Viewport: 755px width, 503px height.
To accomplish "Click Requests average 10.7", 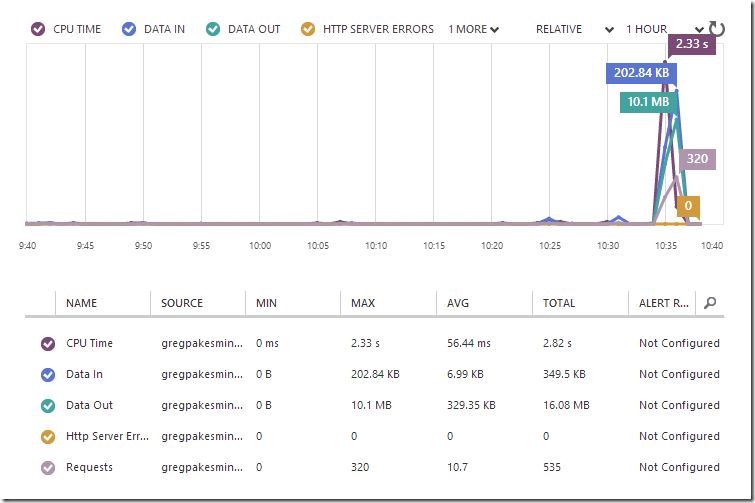I will tap(457, 467).
